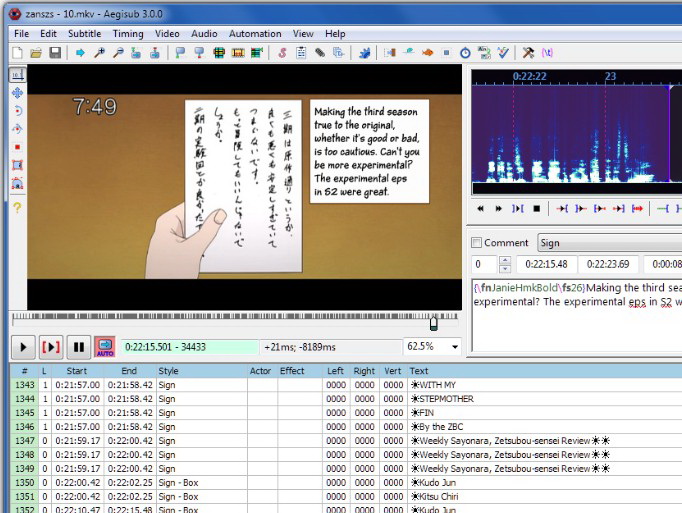
Task: Toggle the AUTO video scroll button
Action: click(x=105, y=347)
